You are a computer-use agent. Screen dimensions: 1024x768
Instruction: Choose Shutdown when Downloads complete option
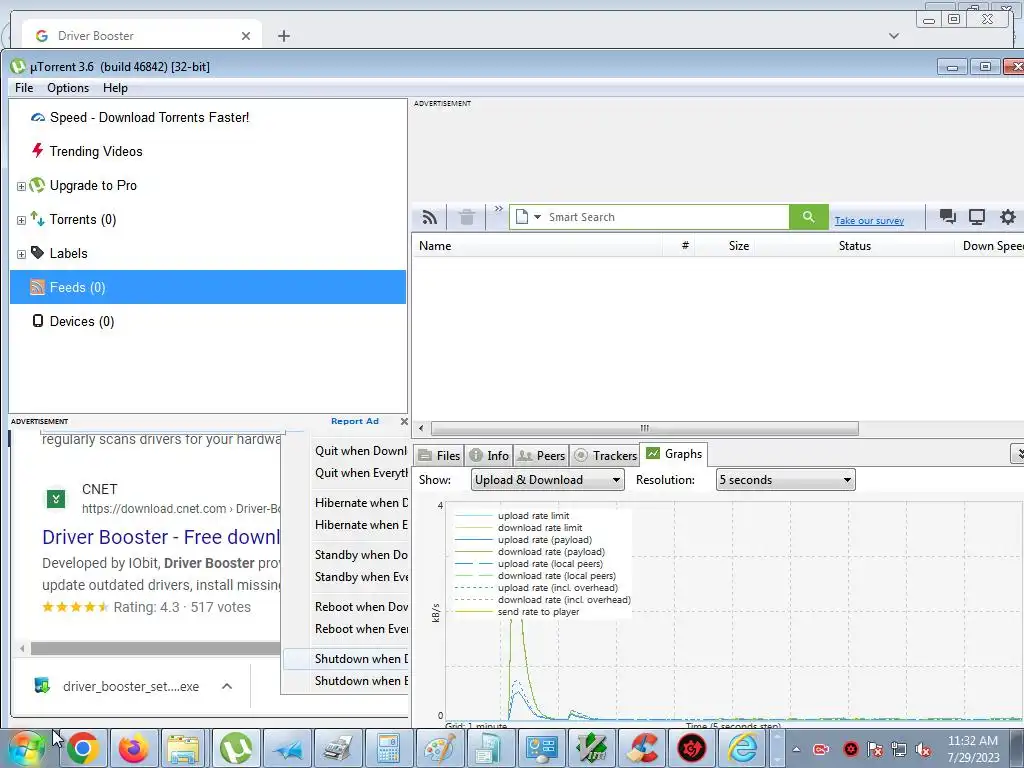pos(346,659)
